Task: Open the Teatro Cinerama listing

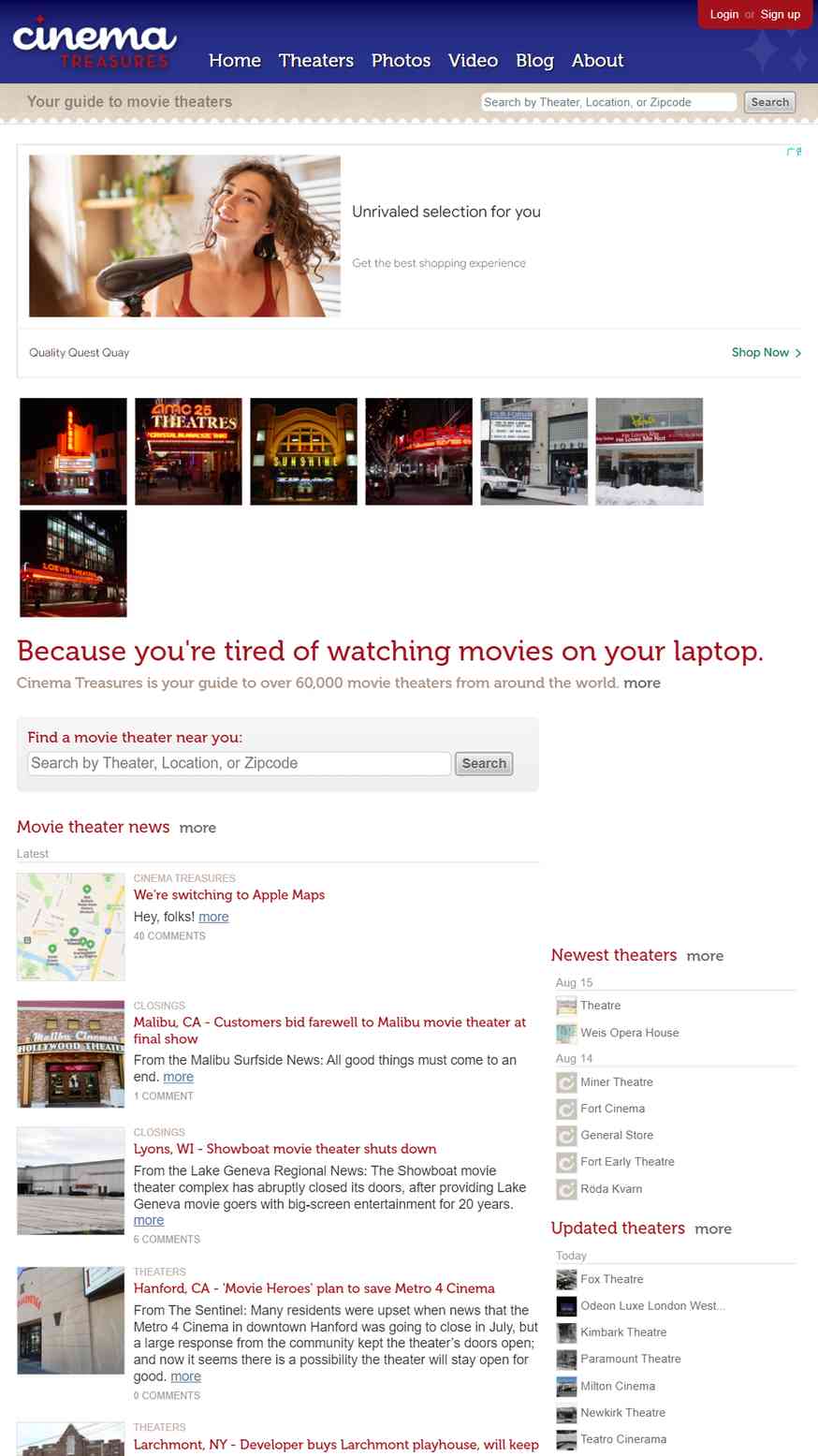Action: (x=623, y=1439)
